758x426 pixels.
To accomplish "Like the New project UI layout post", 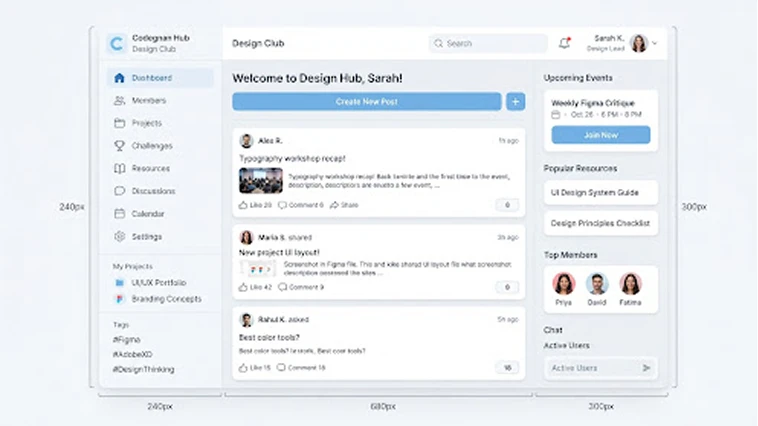I will 255,287.
